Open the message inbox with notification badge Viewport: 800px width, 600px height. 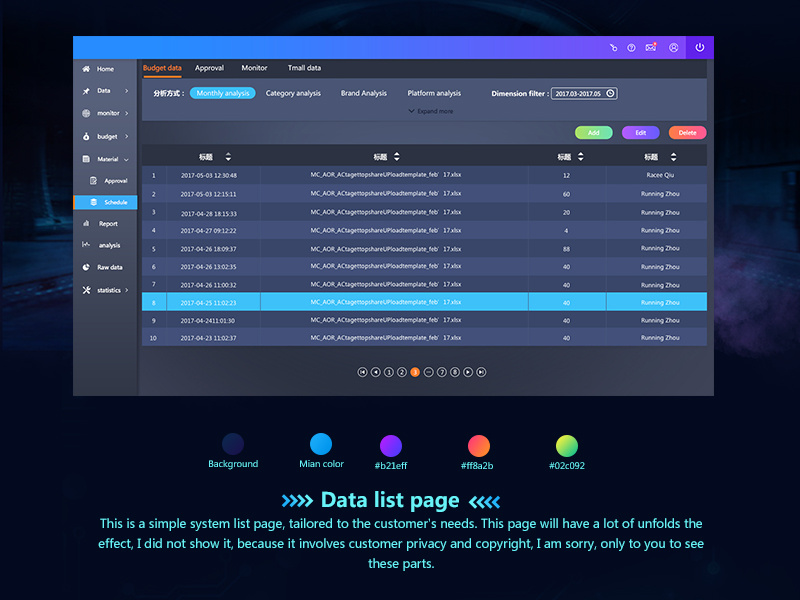tap(652, 47)
